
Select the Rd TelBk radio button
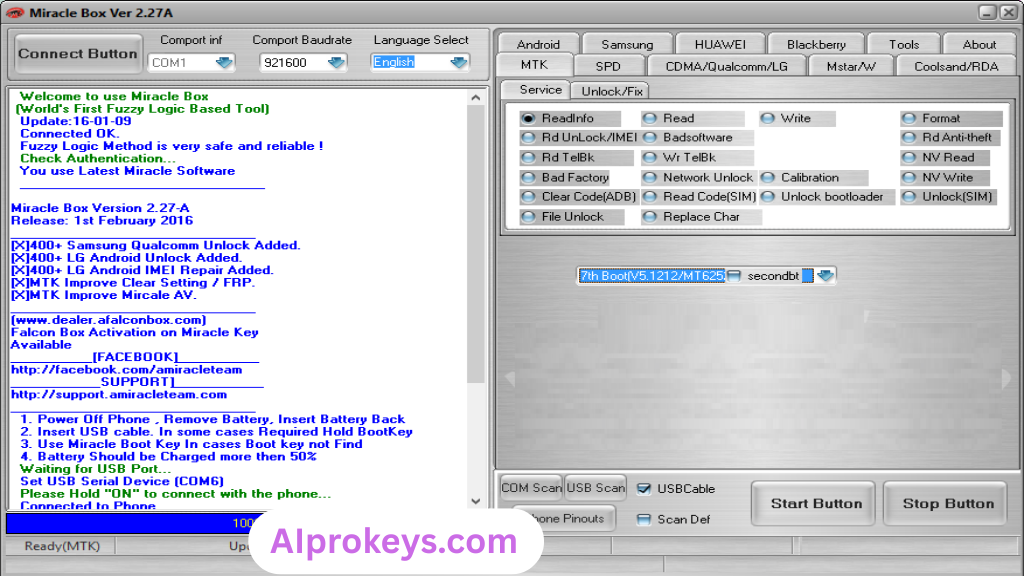576,157
